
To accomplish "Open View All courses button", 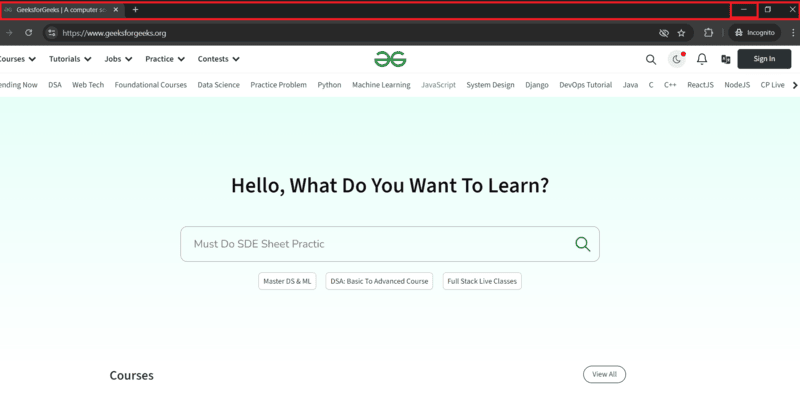I will coord(605,374).
